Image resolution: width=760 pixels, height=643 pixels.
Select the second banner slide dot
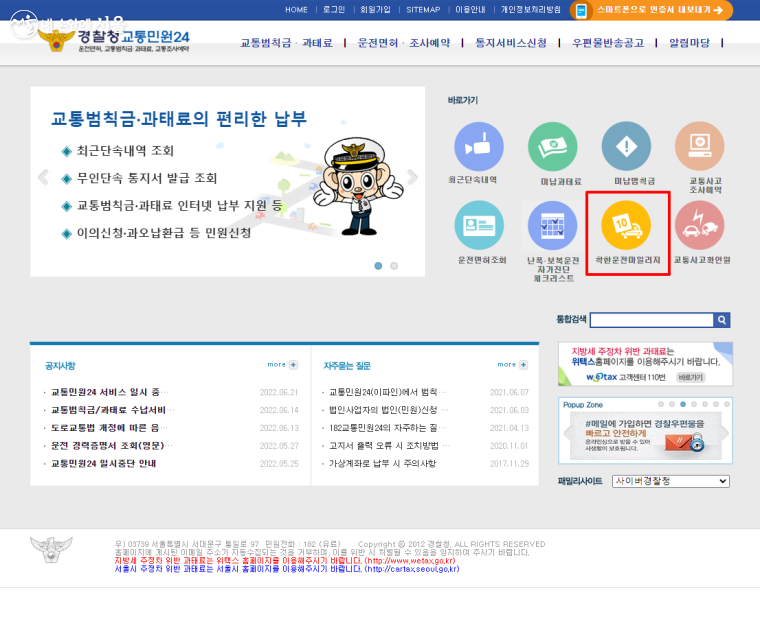coord(394,266)
